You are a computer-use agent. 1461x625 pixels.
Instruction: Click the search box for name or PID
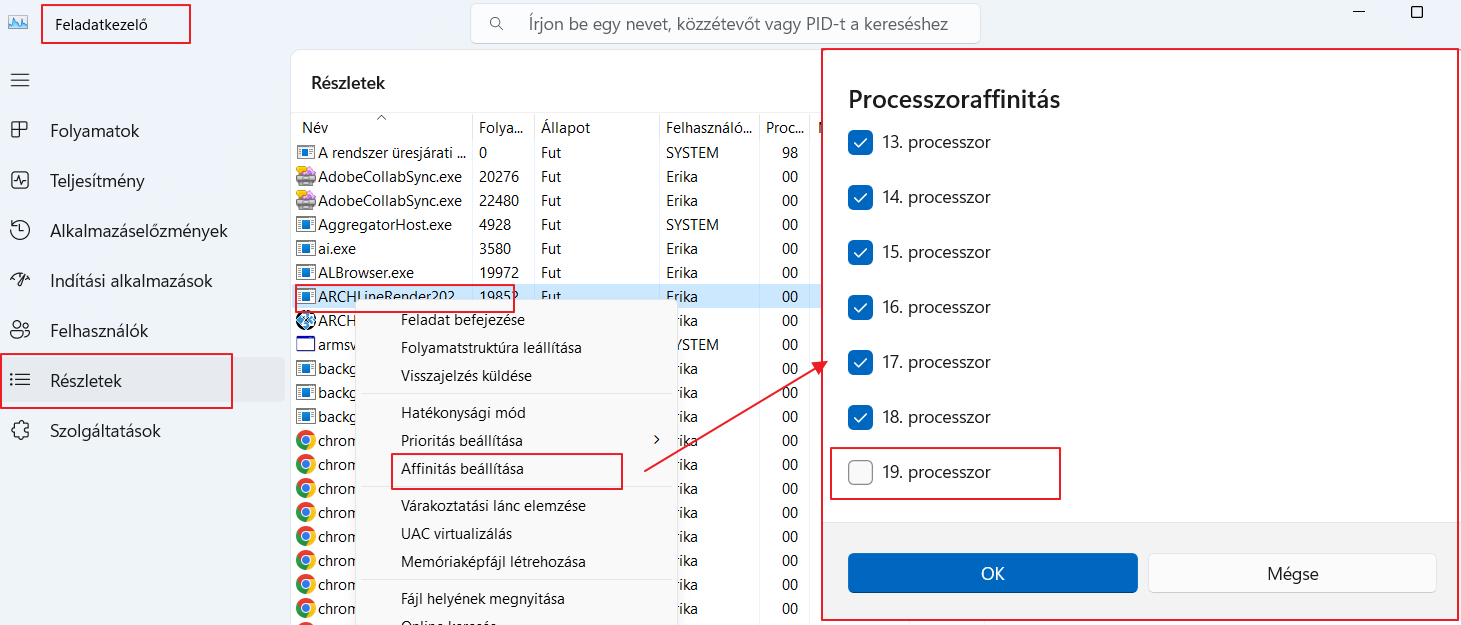[726, 23]
